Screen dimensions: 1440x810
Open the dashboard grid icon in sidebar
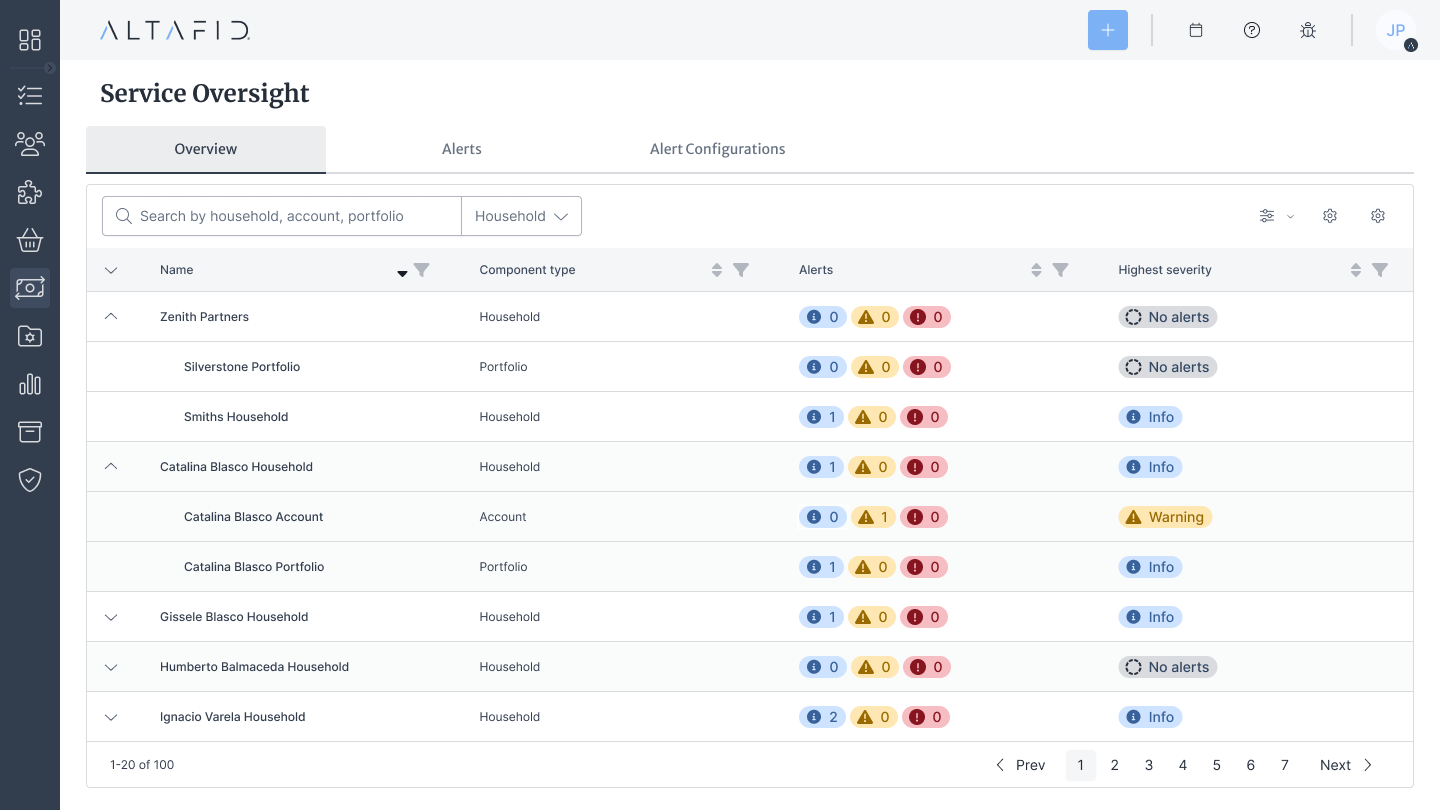pos(30,40)
